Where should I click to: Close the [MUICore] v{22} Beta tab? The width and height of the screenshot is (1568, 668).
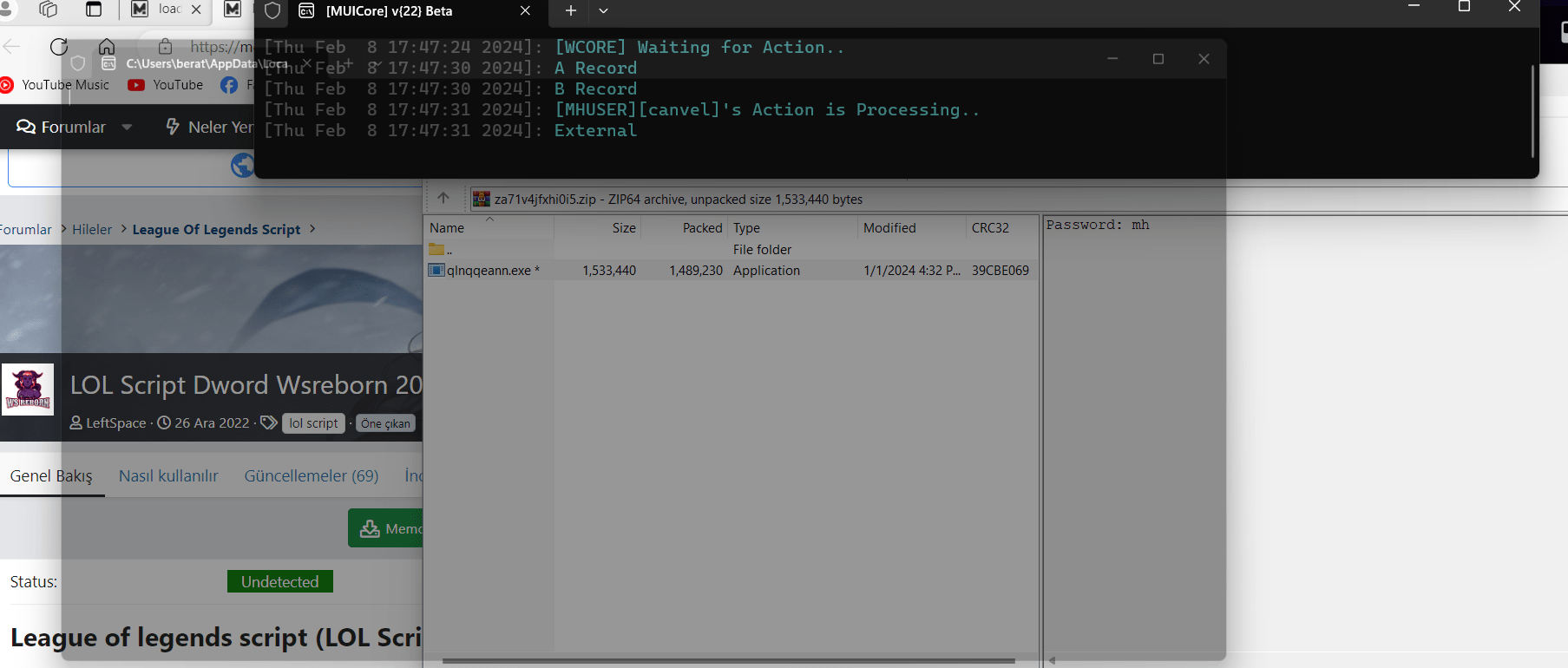[525, 11]
